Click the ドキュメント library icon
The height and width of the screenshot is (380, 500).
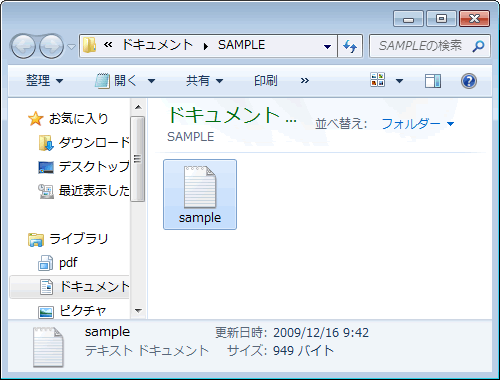[46, 287]
